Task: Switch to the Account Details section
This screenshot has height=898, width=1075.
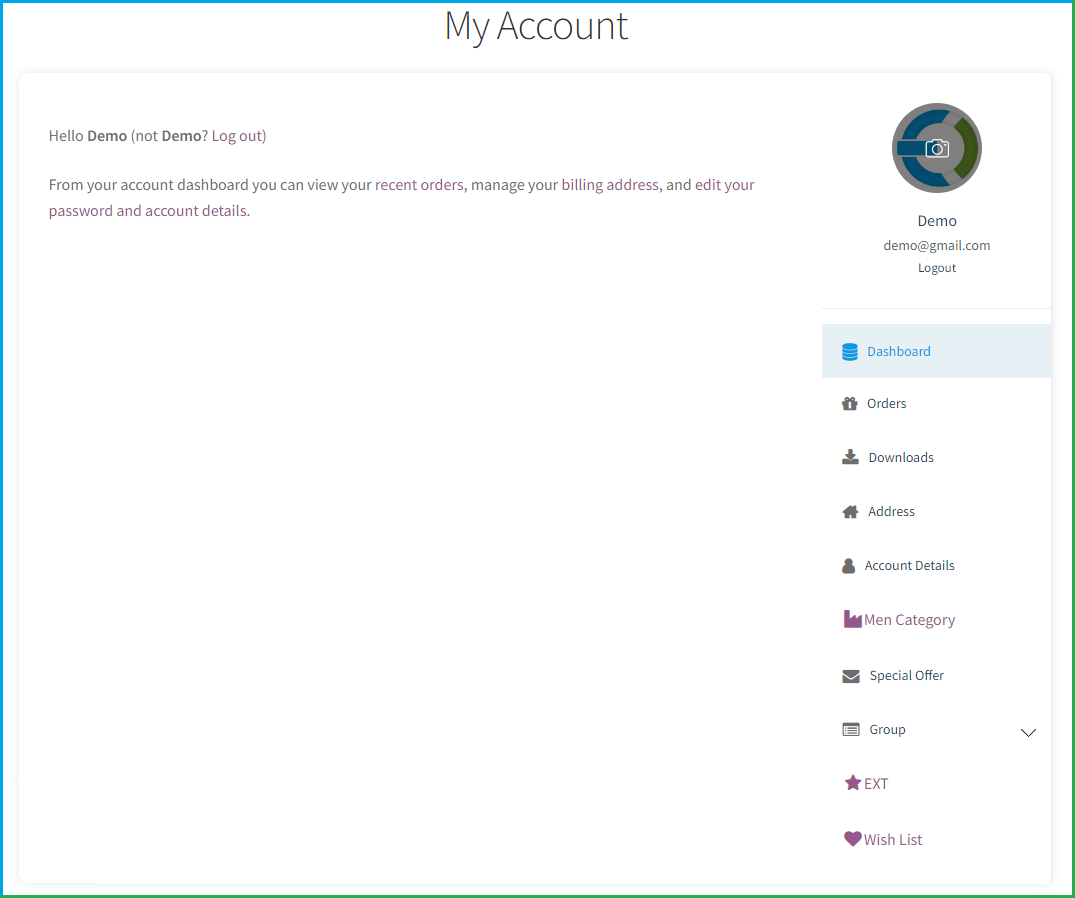Action: [x=909, y=564]
